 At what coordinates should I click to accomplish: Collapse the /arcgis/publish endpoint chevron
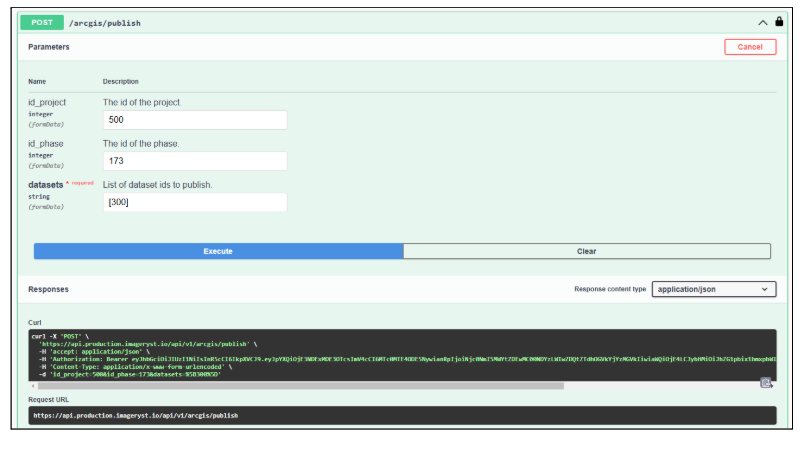point(763,23)
